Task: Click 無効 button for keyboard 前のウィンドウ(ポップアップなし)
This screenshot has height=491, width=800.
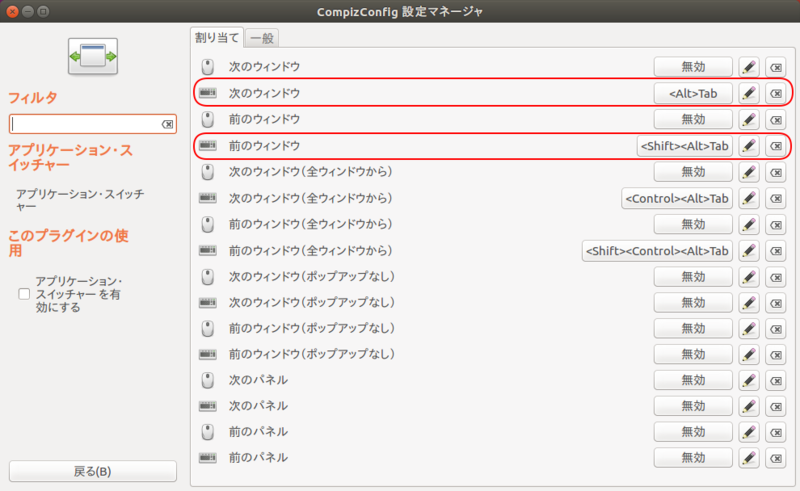Action: 693,354
